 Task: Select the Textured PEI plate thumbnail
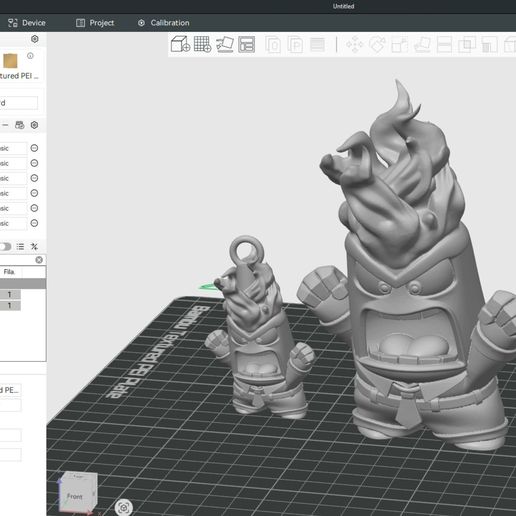point(10,61)
